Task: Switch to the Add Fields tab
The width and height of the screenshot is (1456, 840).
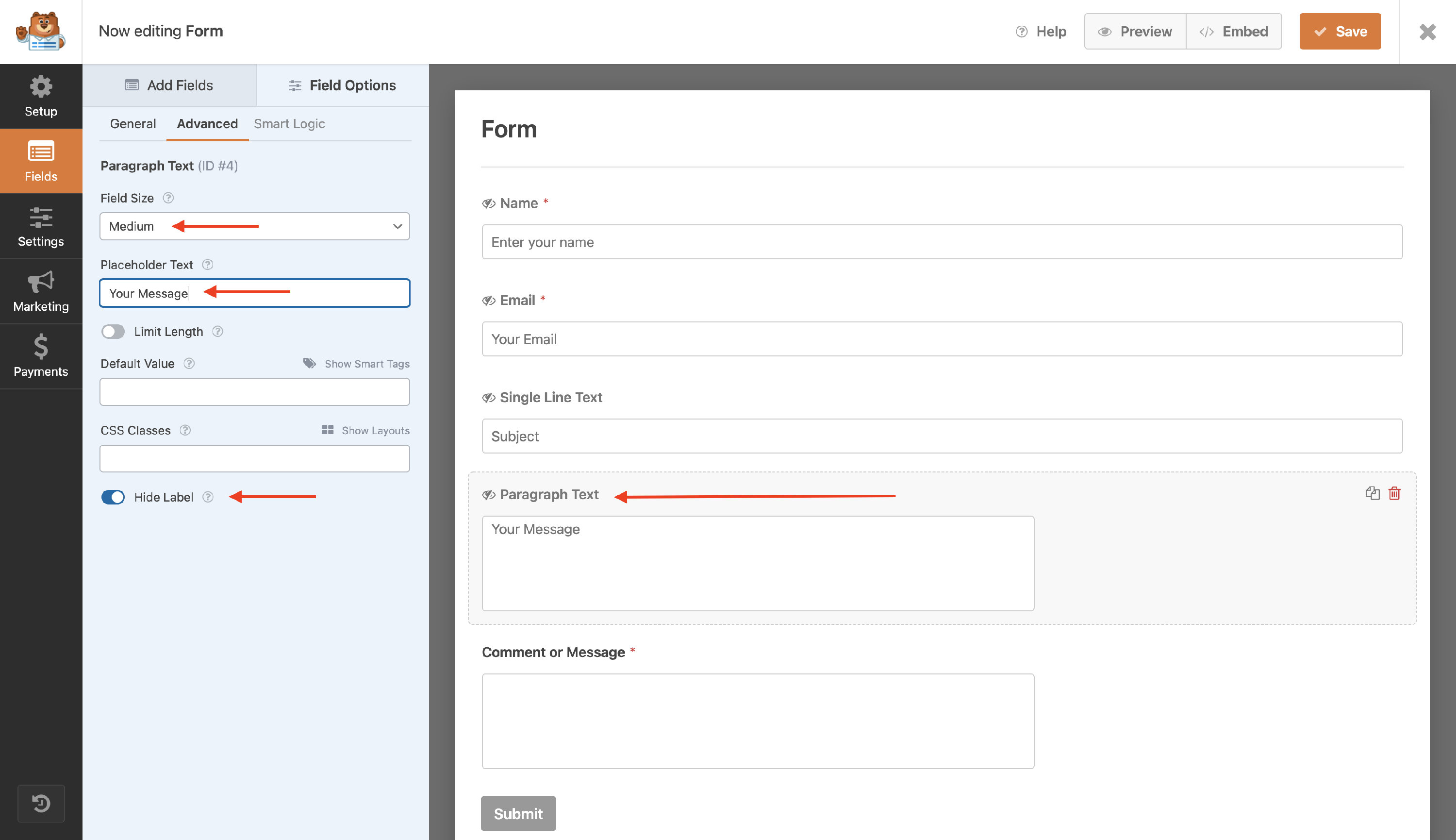Action: tap(169, 85)
